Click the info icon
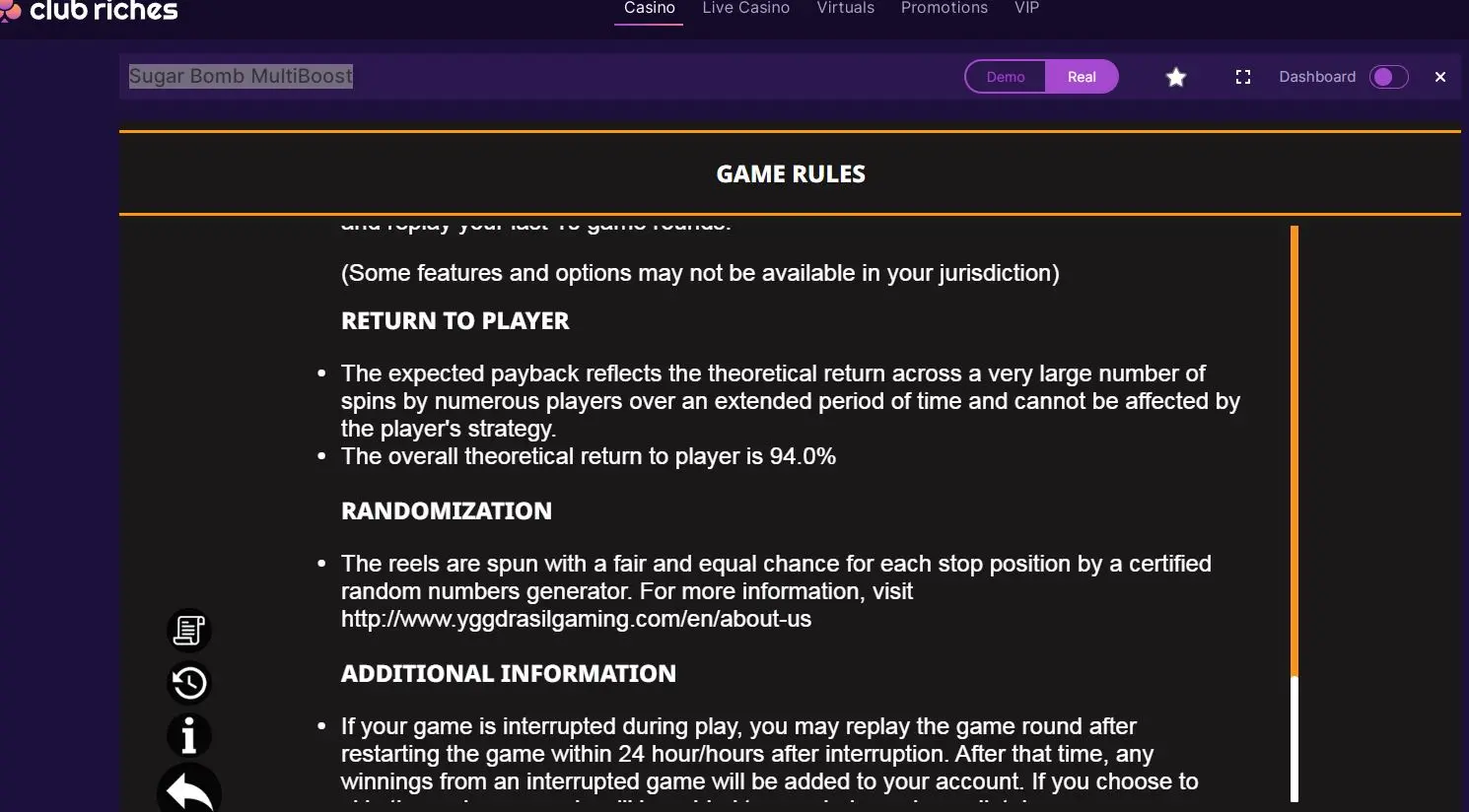 pyautogui.click(x=188, y=735)
